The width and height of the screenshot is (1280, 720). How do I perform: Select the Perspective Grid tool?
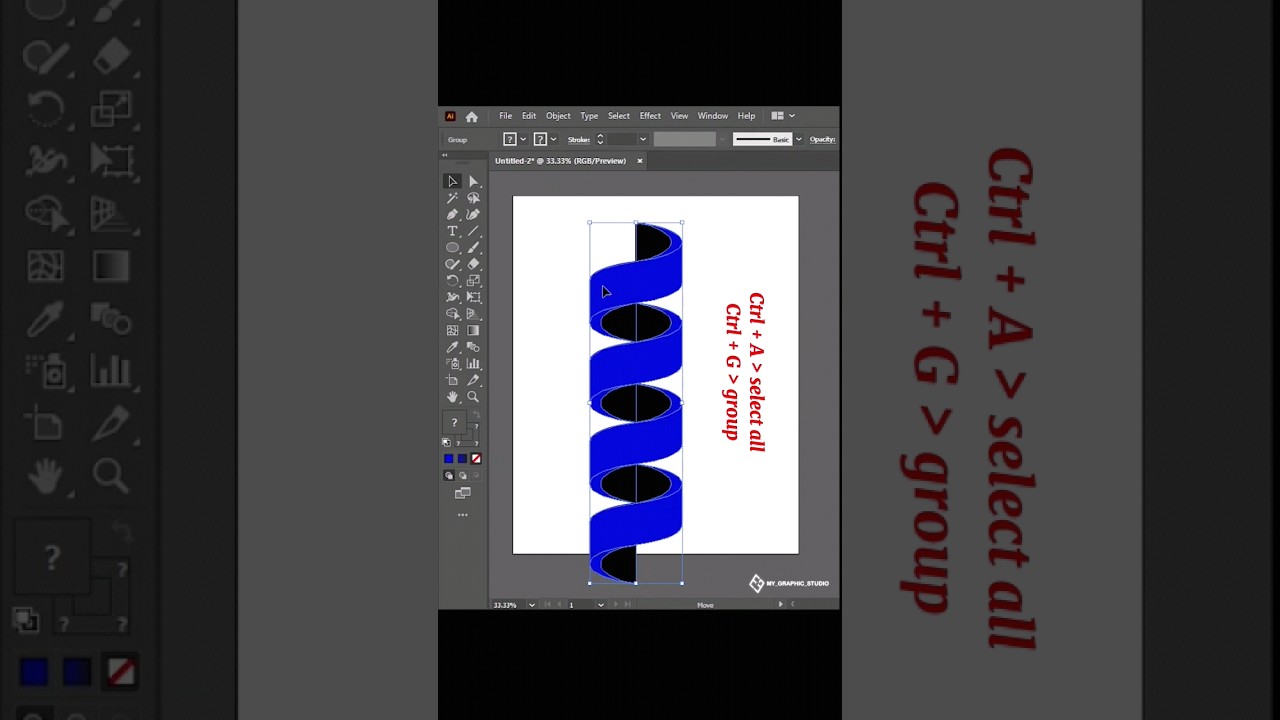(x=473, y=314)
